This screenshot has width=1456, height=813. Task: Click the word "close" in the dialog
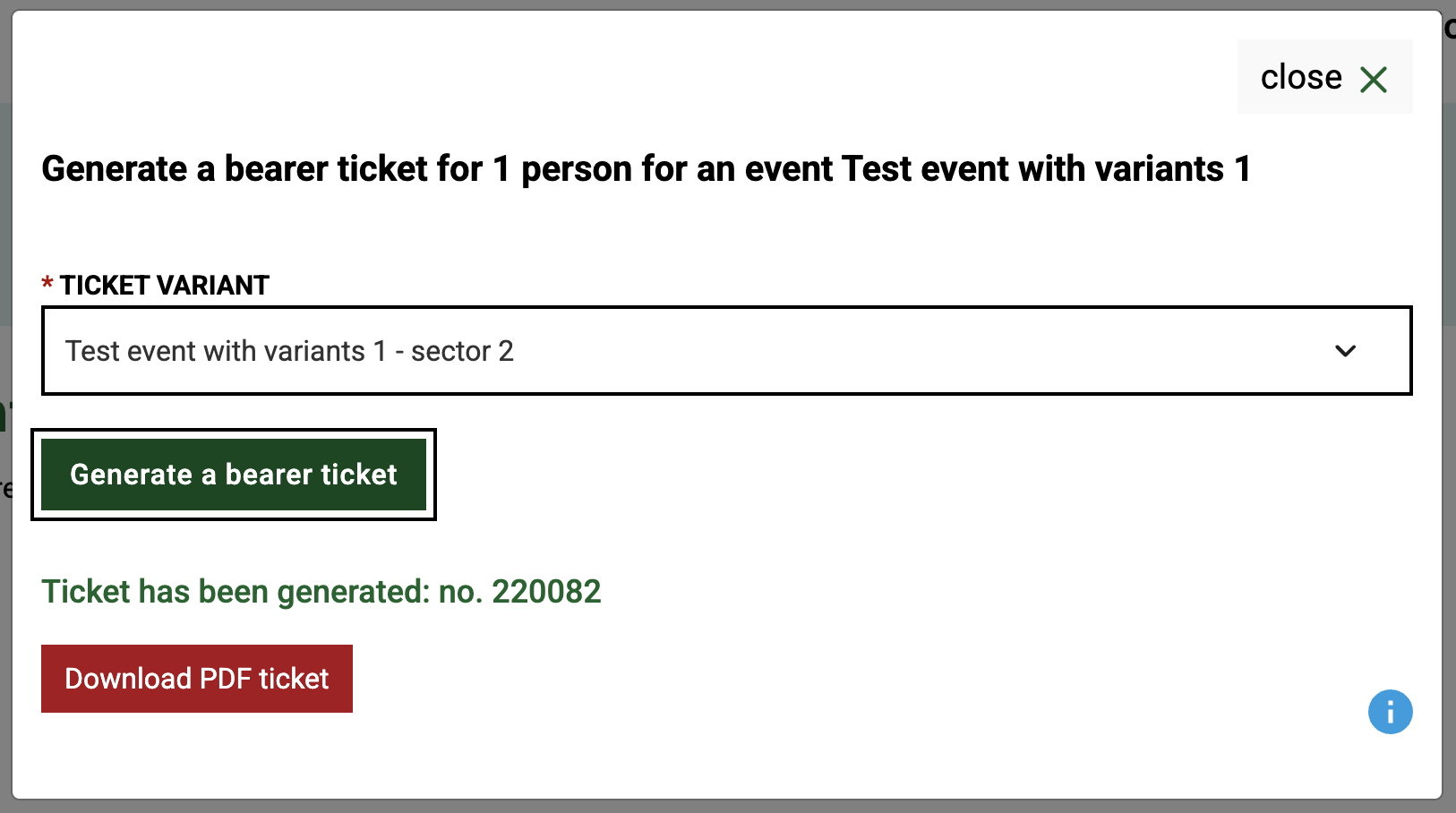coord(1300,78)
